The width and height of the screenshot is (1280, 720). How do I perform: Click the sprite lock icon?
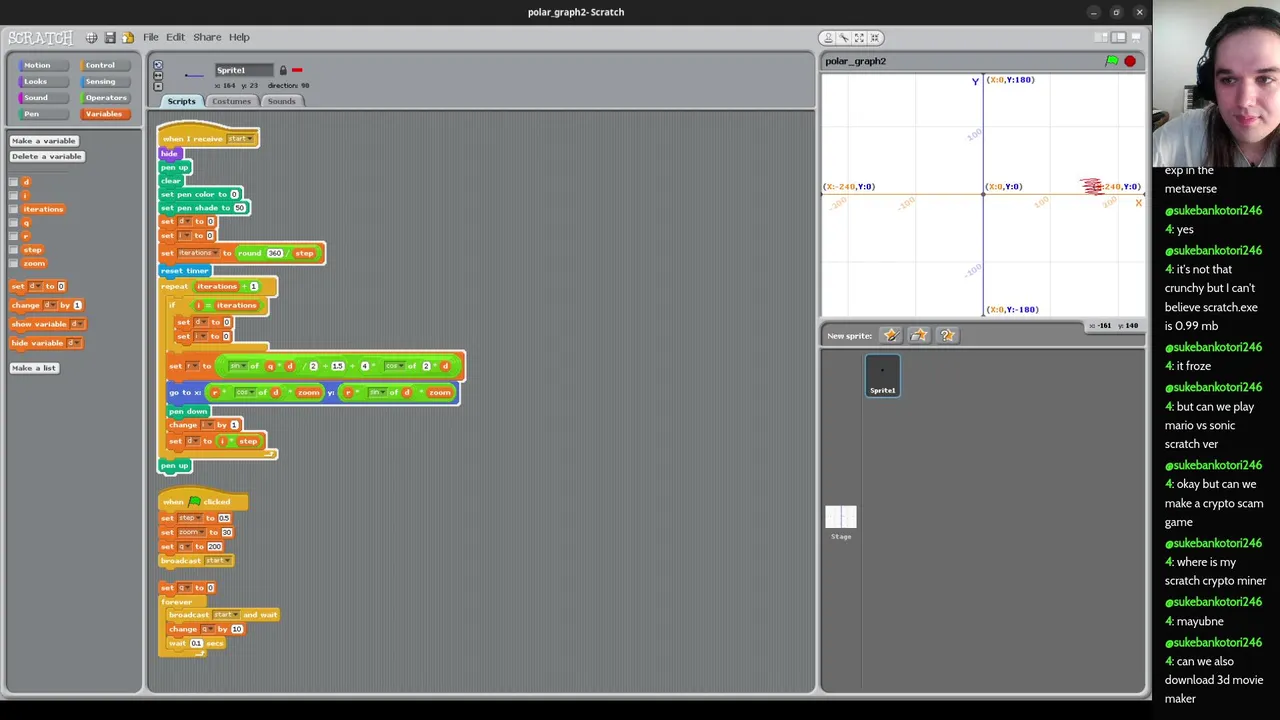[x=283, y=70]
